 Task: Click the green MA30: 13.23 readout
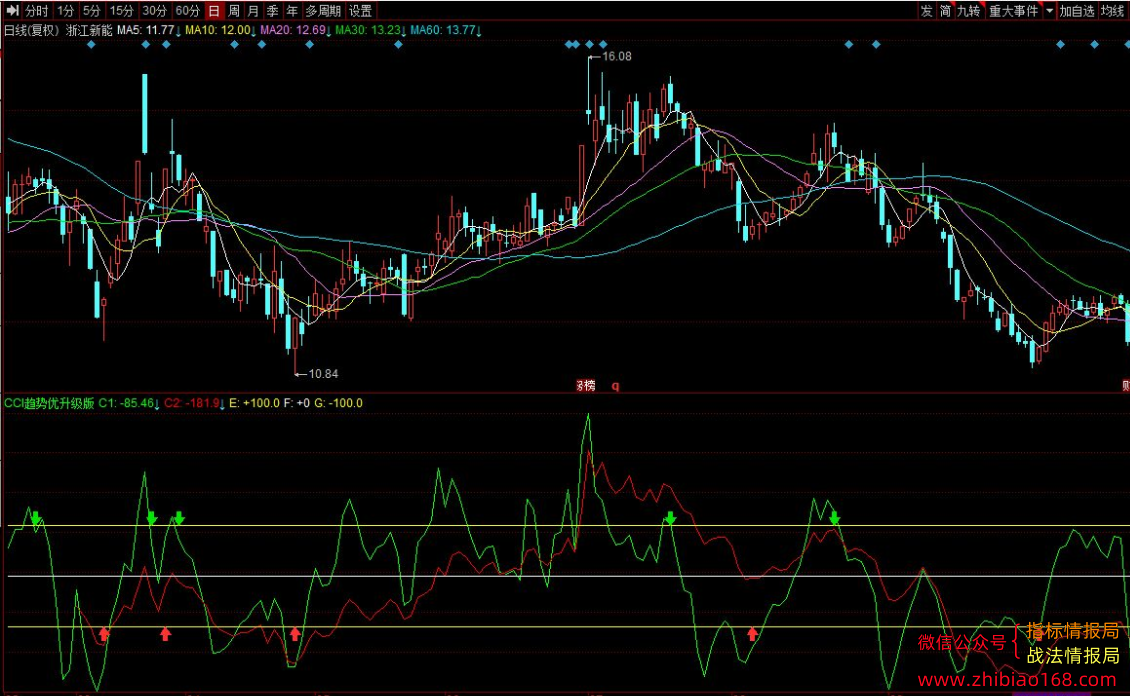tap(368, 30)
